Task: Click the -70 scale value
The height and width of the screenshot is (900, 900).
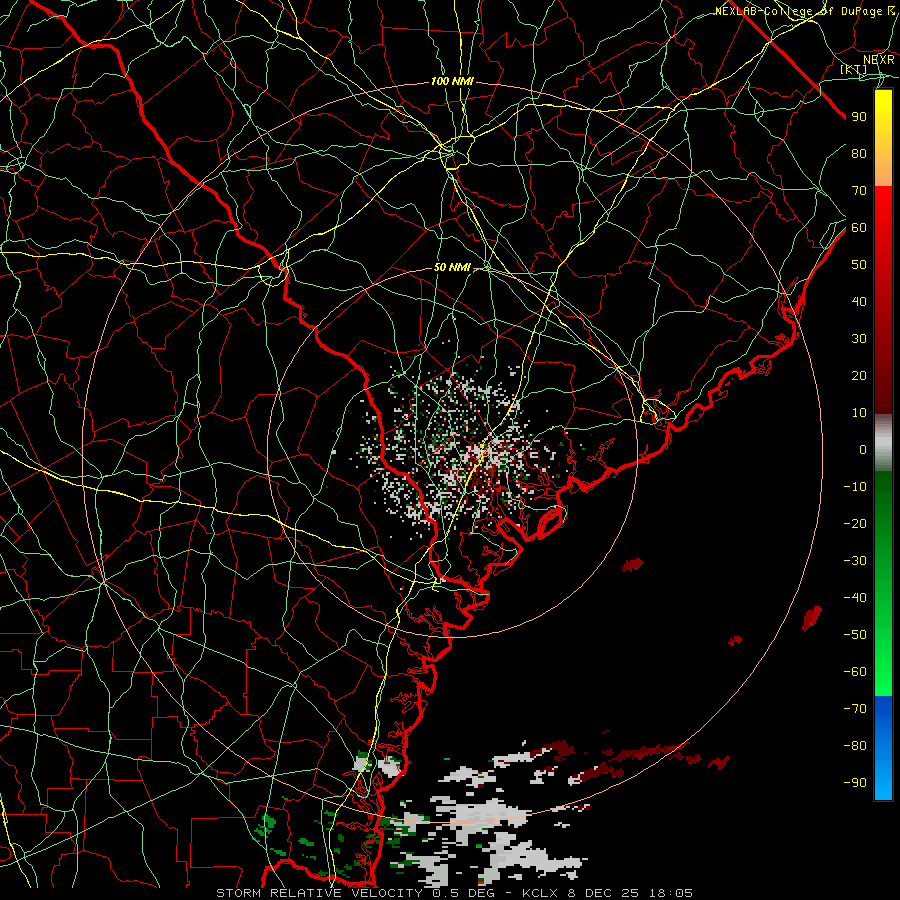Action: pos(855,709)
